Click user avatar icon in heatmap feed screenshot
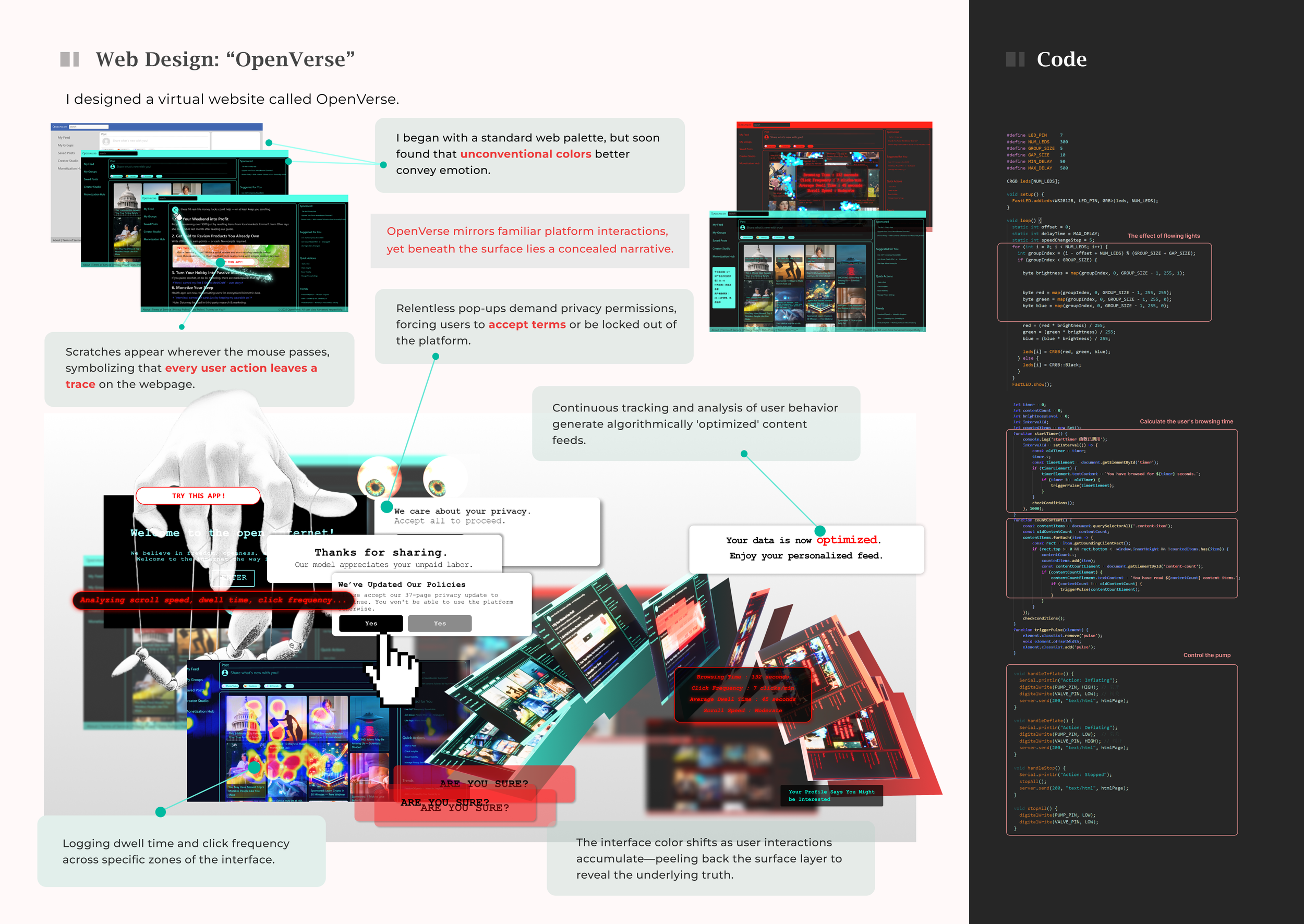 coord(225,673)
